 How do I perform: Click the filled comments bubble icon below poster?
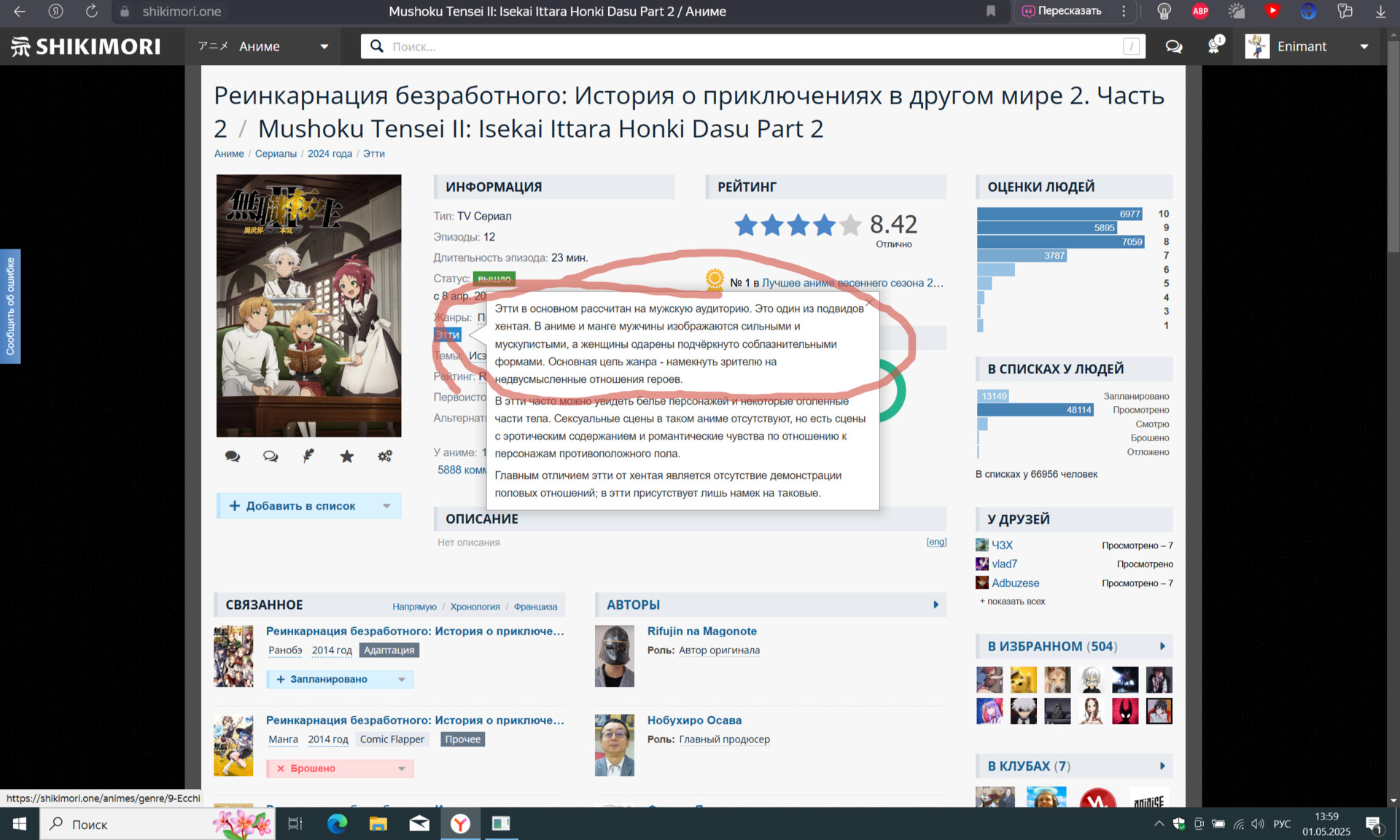point(233,456)
